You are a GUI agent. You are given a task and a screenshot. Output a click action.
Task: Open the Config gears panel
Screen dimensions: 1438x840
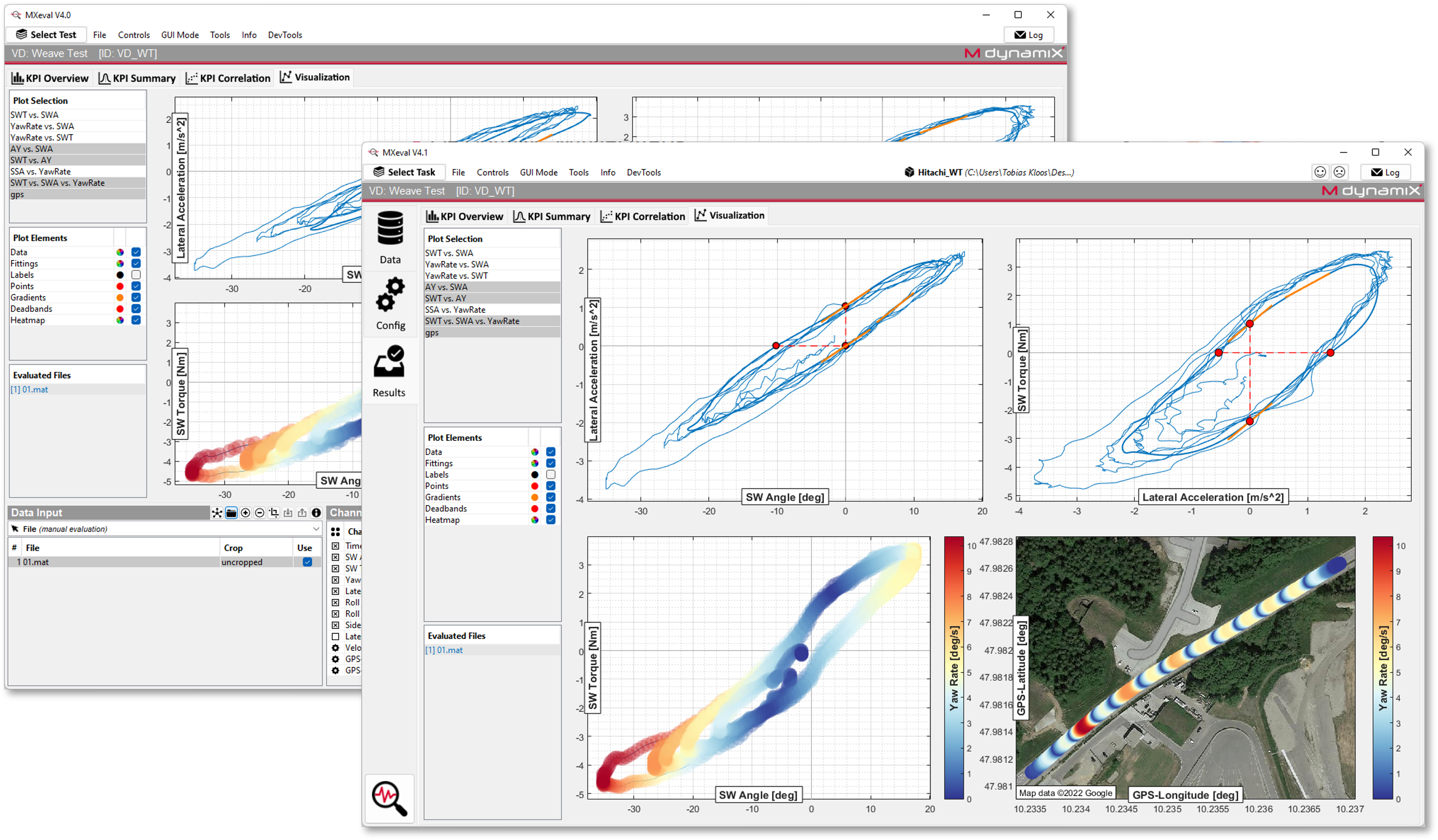[390, 304]
